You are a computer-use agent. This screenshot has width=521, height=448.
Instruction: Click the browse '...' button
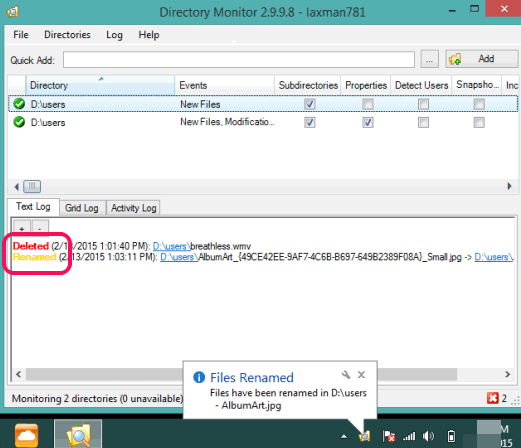click(x=429, y=59)
